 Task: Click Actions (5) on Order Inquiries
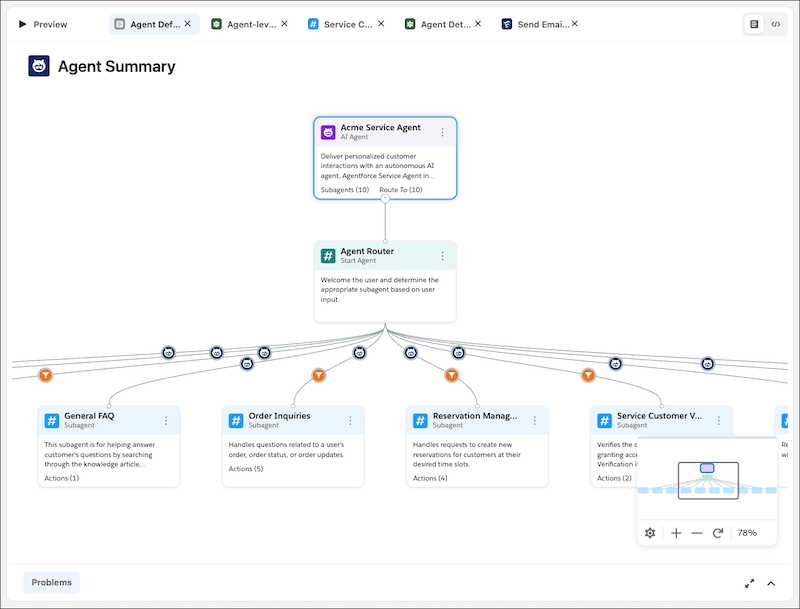pos(246,469)
